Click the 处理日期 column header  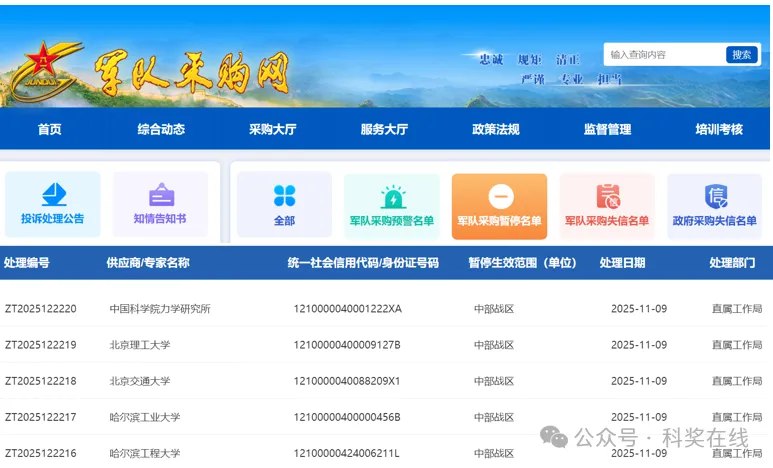click(x=623, y=262)
